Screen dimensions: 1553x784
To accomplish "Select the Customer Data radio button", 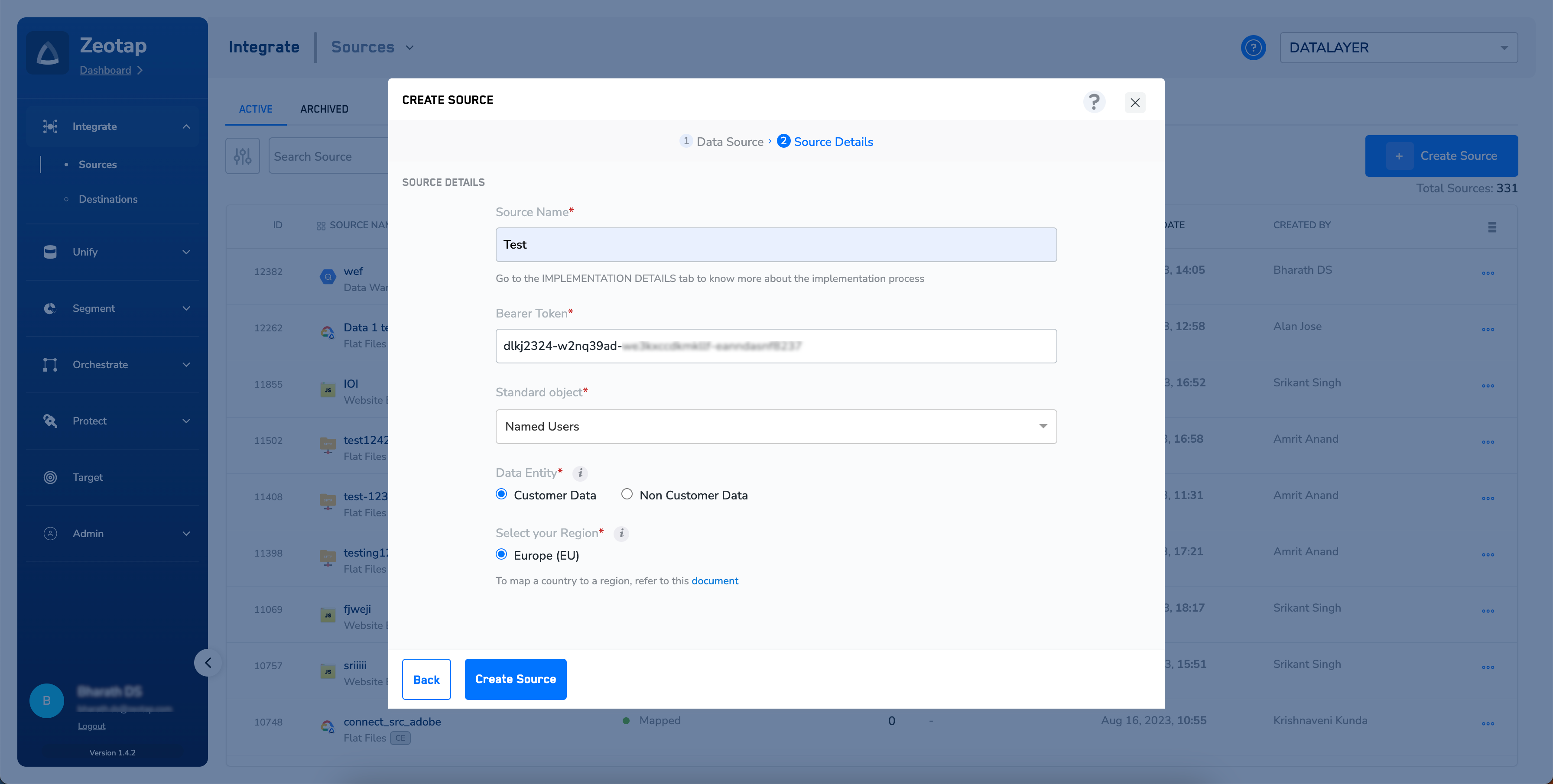I will point(501,494).
